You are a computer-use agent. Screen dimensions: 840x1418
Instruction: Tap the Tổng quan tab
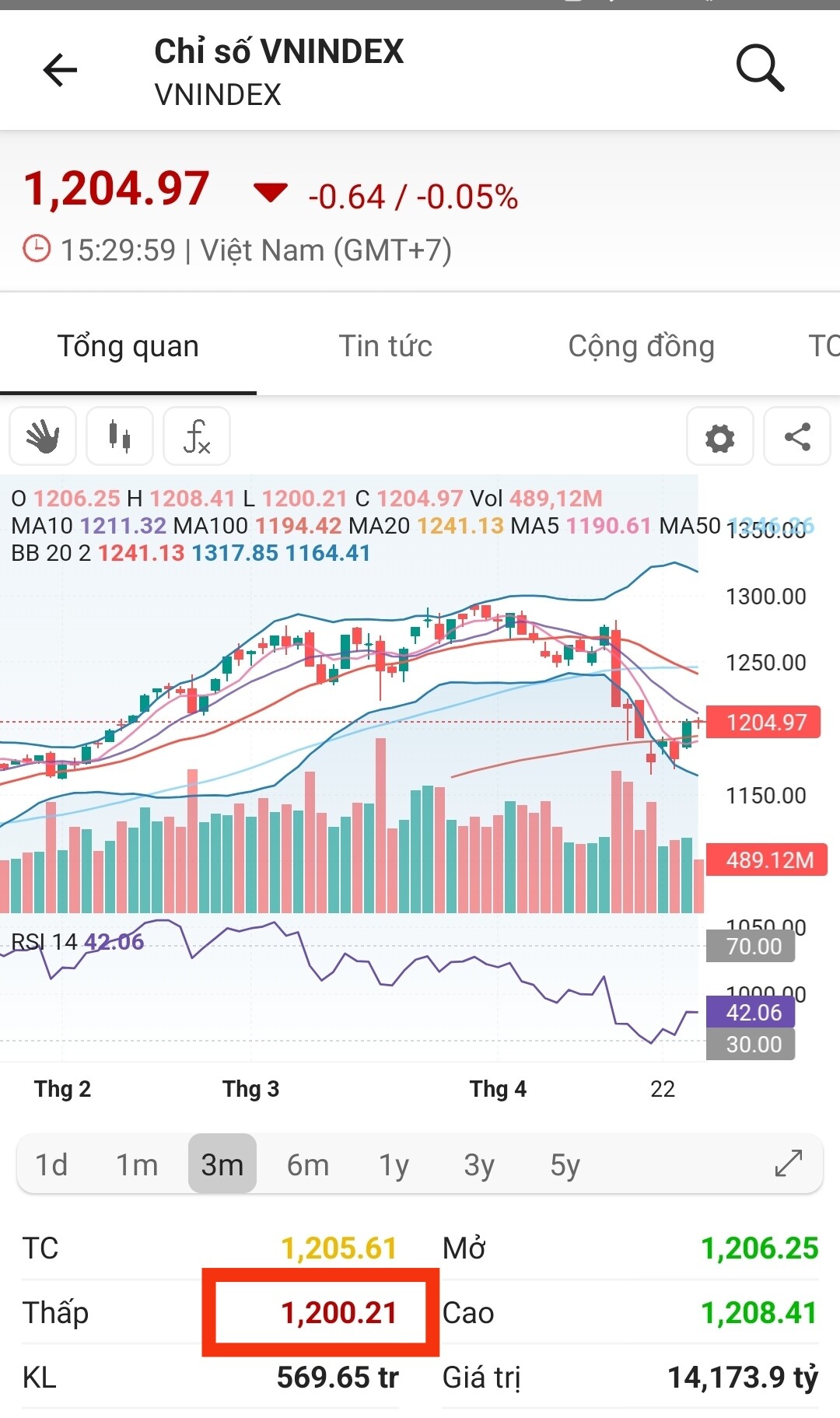128,346
